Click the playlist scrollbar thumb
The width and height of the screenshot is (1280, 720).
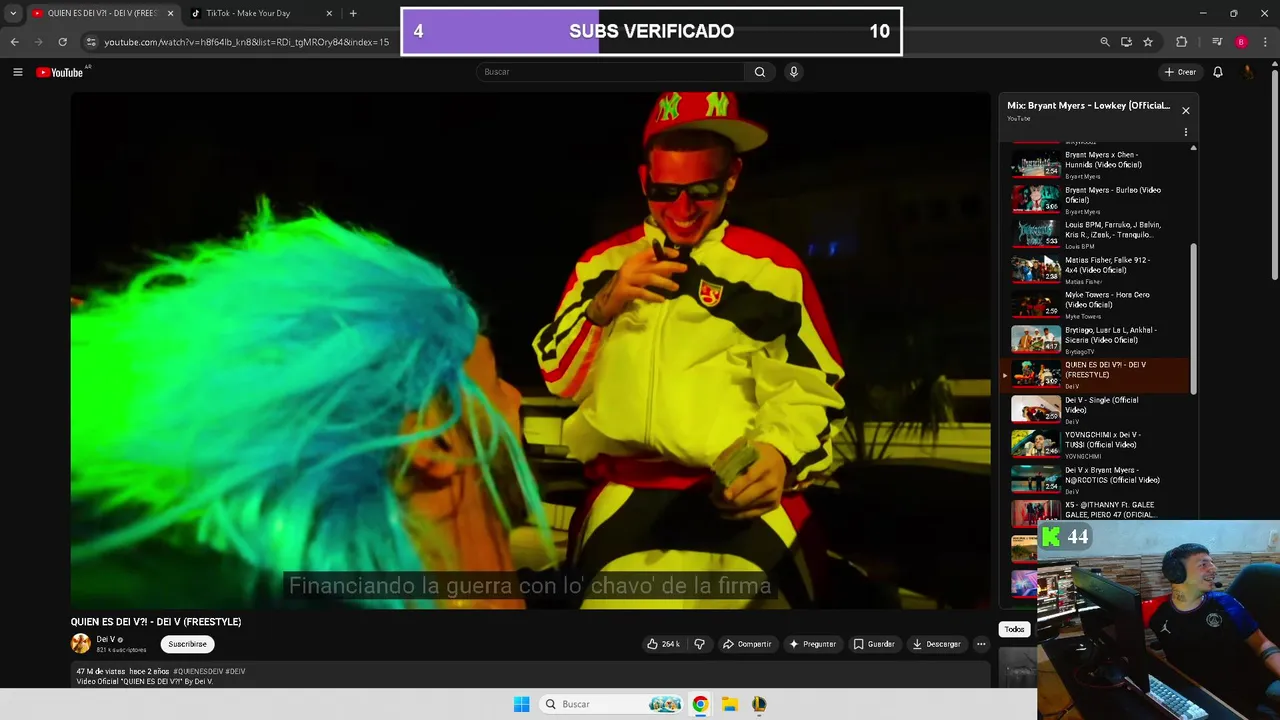[x=1192, y=318]
